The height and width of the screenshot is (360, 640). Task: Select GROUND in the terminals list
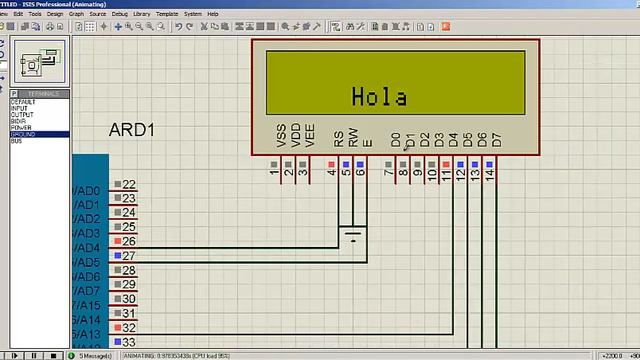[x=40, y=134]
